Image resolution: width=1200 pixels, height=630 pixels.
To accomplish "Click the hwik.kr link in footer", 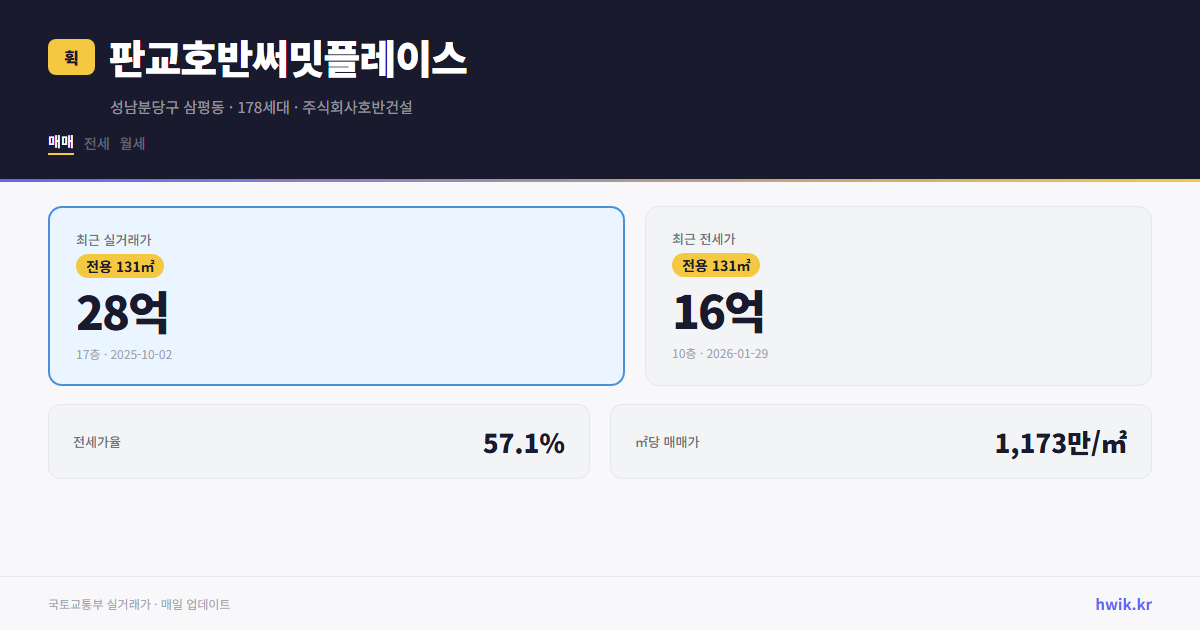I will (1122, 603).
